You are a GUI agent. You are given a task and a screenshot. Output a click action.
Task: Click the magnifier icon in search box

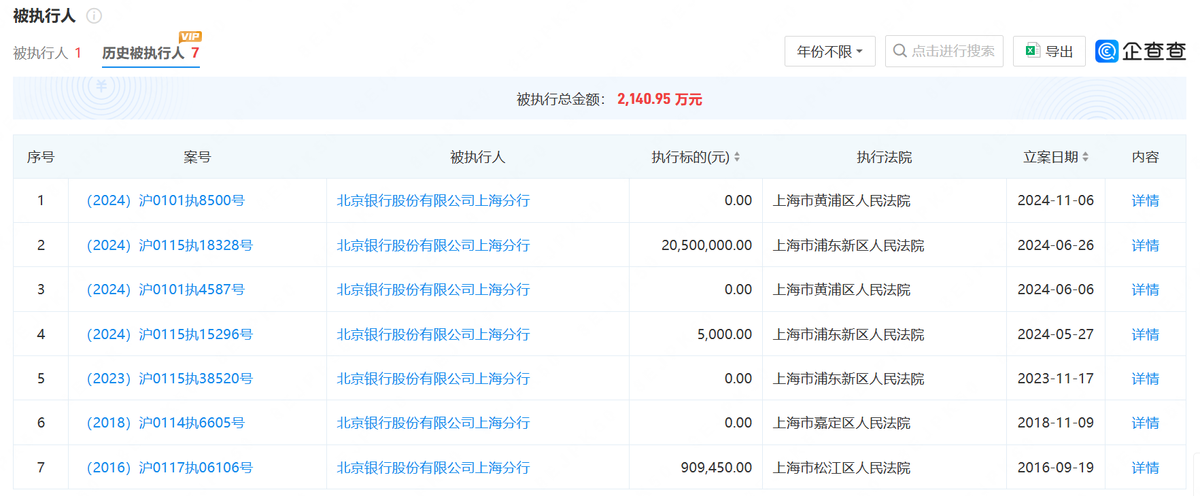coord(899,51)
